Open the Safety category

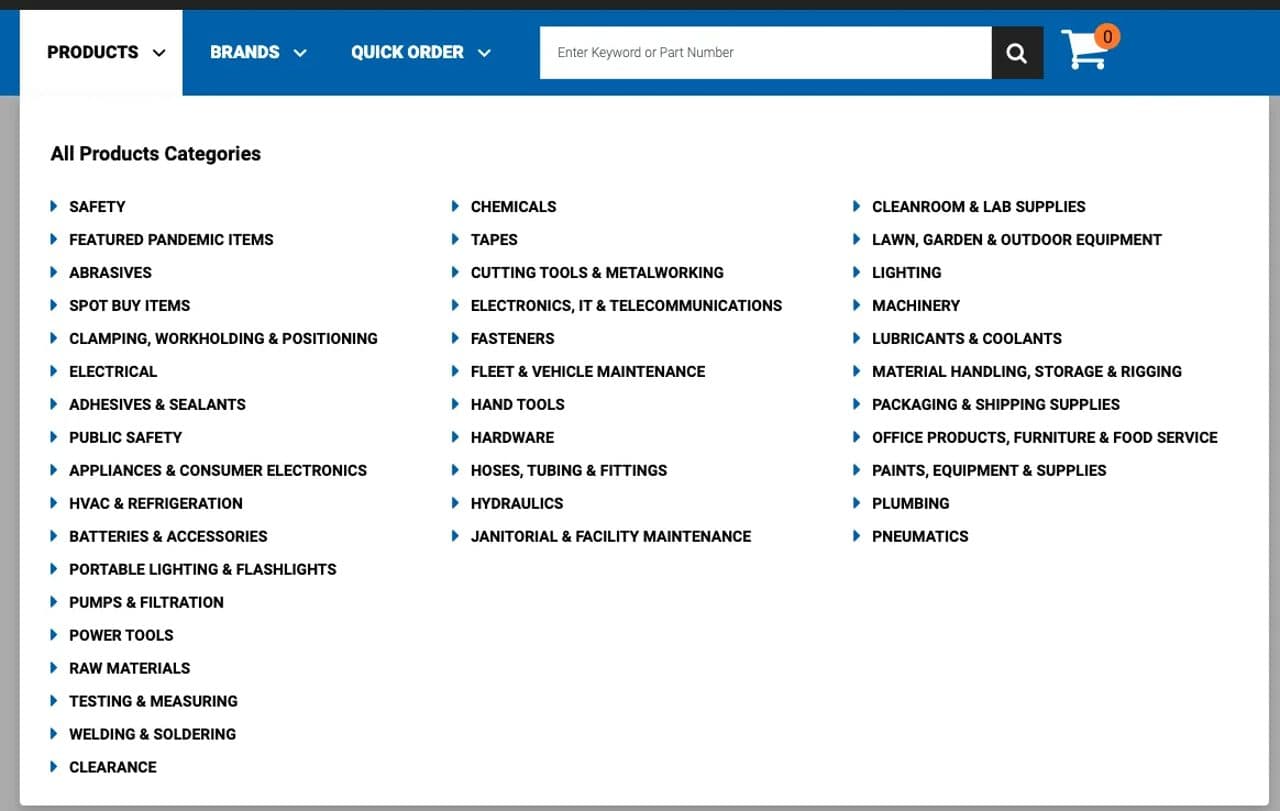pos(97,207)
